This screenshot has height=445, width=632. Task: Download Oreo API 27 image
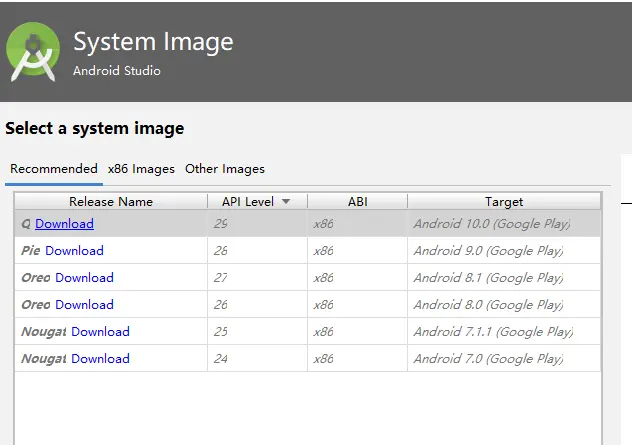click(x=84, y=278)
